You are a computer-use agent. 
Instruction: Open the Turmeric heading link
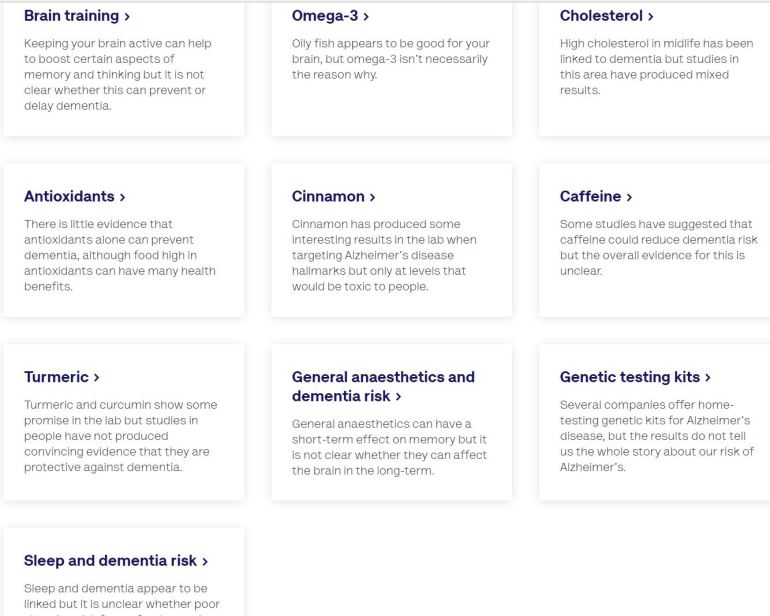[x=56, y=377]
